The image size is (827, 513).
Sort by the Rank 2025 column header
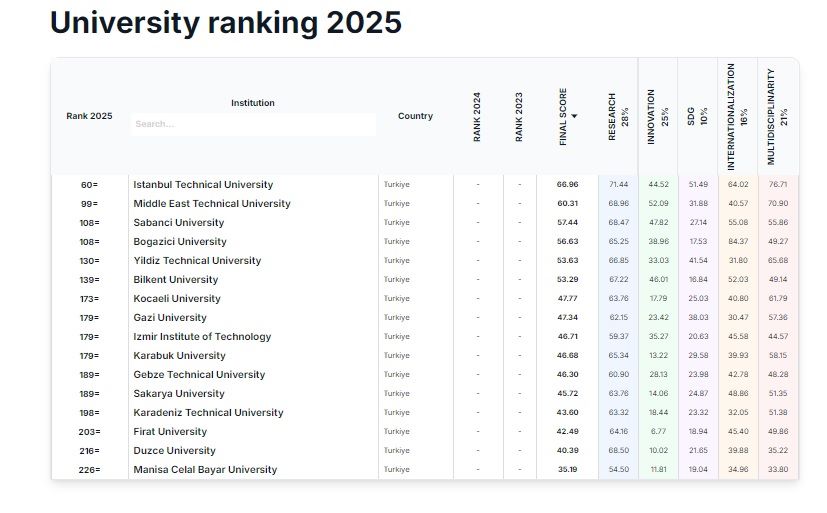pos(89,116)
